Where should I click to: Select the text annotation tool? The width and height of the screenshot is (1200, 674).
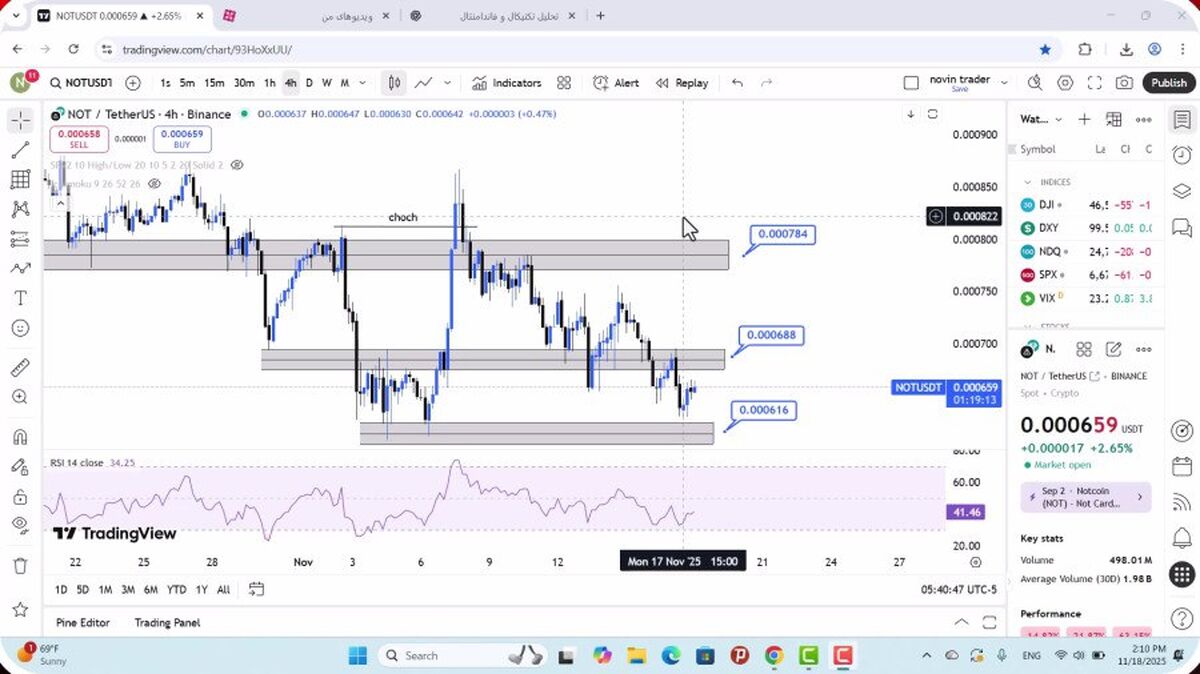(20, 298)
